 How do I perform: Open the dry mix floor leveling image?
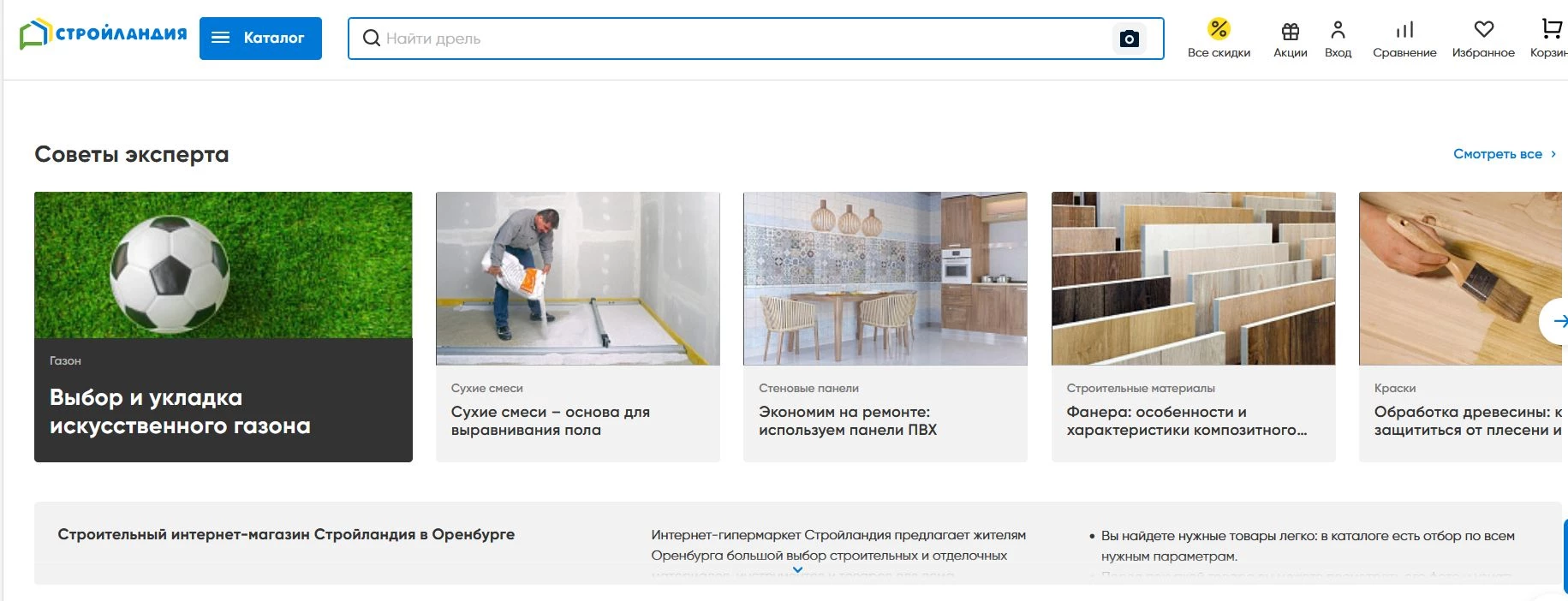[578, 278]
